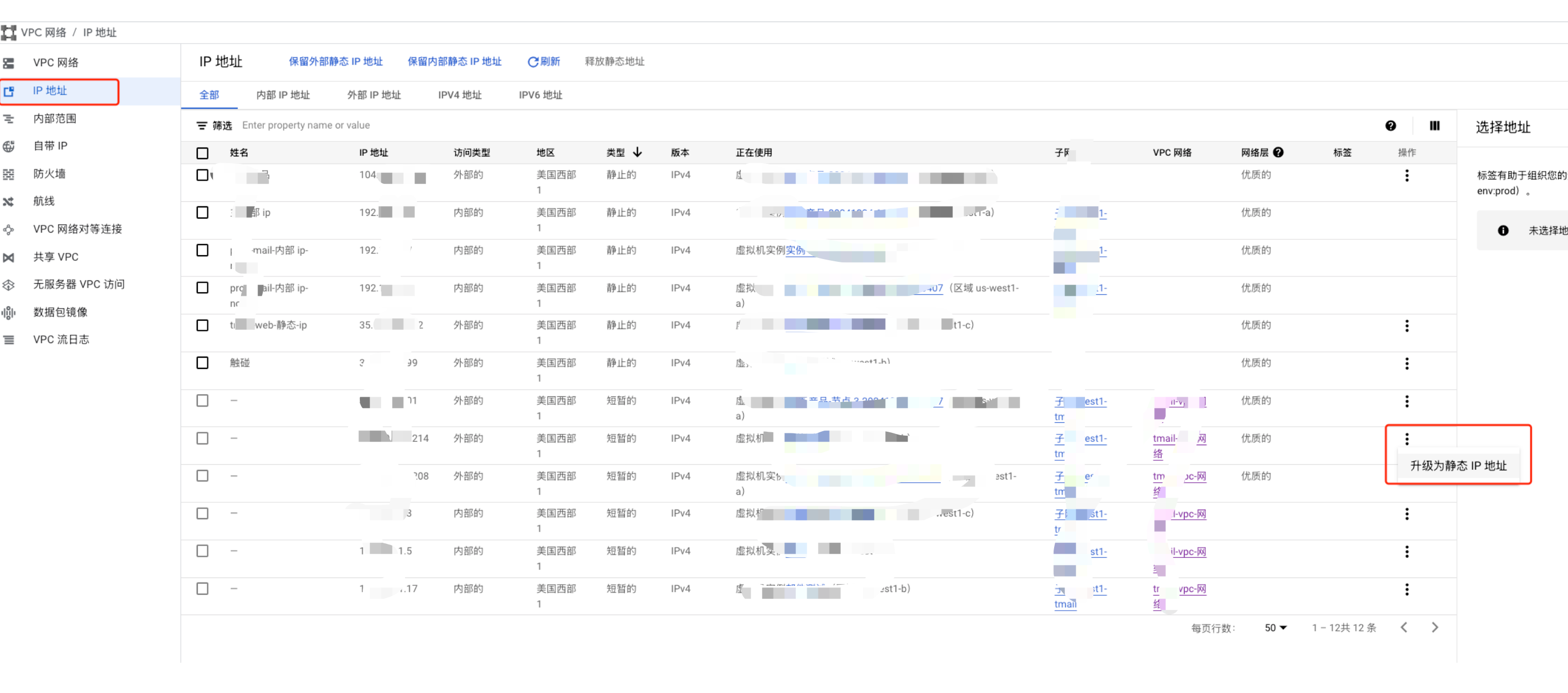
Task: Toggle the select-all header checkbox
Action: 203,153
